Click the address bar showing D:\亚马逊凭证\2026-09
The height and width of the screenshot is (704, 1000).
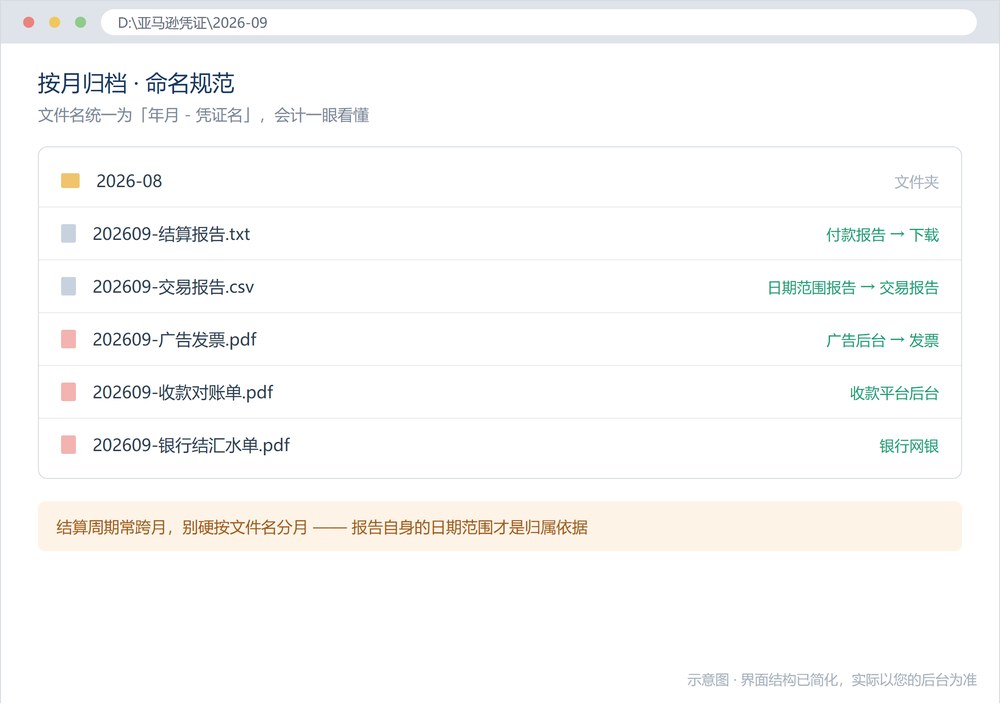coord(538,22)
